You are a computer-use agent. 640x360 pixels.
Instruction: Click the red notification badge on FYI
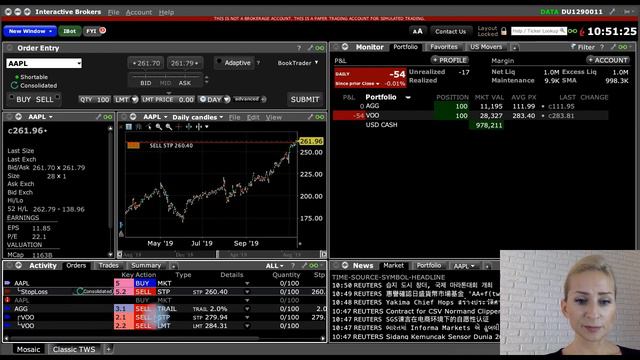coord(102,30)
